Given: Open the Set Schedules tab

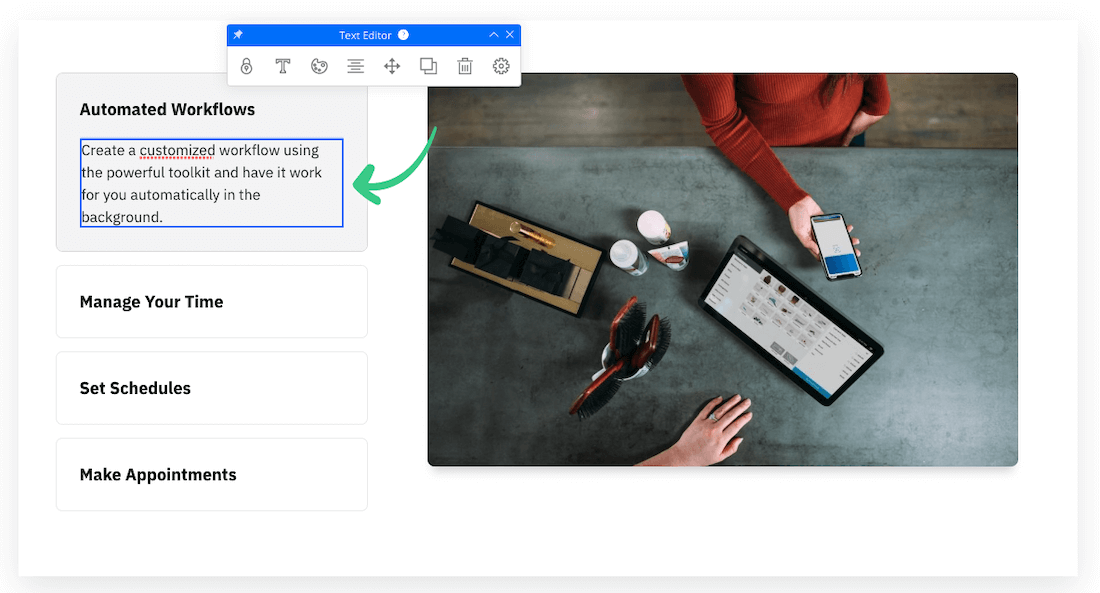Looking at the screenshot, I should pos(212,388).
